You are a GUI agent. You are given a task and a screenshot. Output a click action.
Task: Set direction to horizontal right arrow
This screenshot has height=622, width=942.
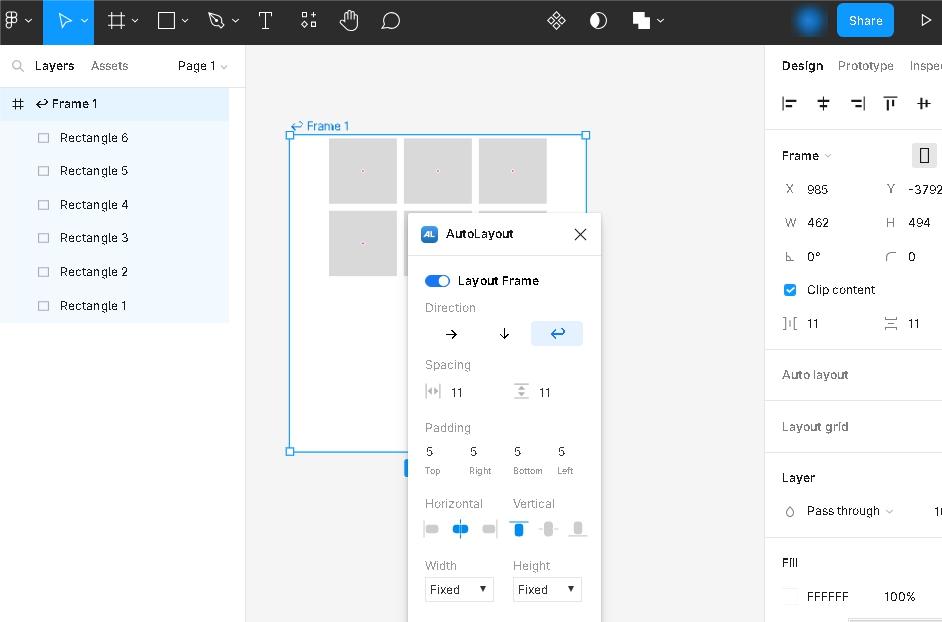coord(451,334)
